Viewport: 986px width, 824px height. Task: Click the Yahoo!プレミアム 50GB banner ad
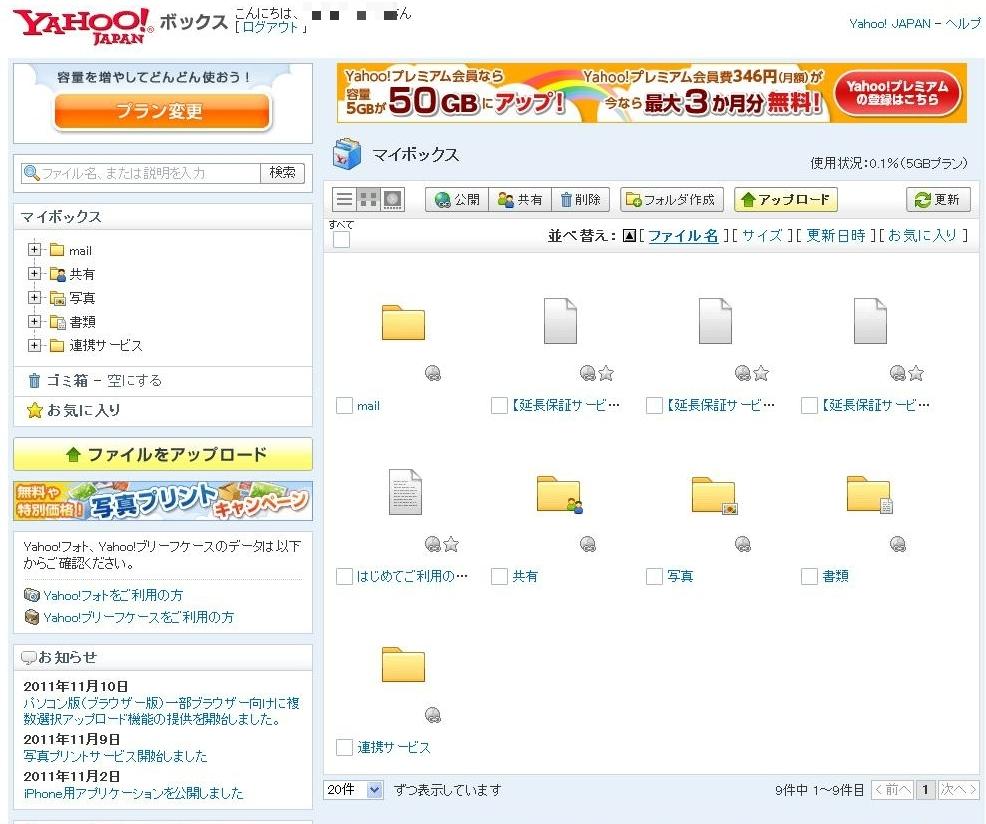click(x=652, y=93)
